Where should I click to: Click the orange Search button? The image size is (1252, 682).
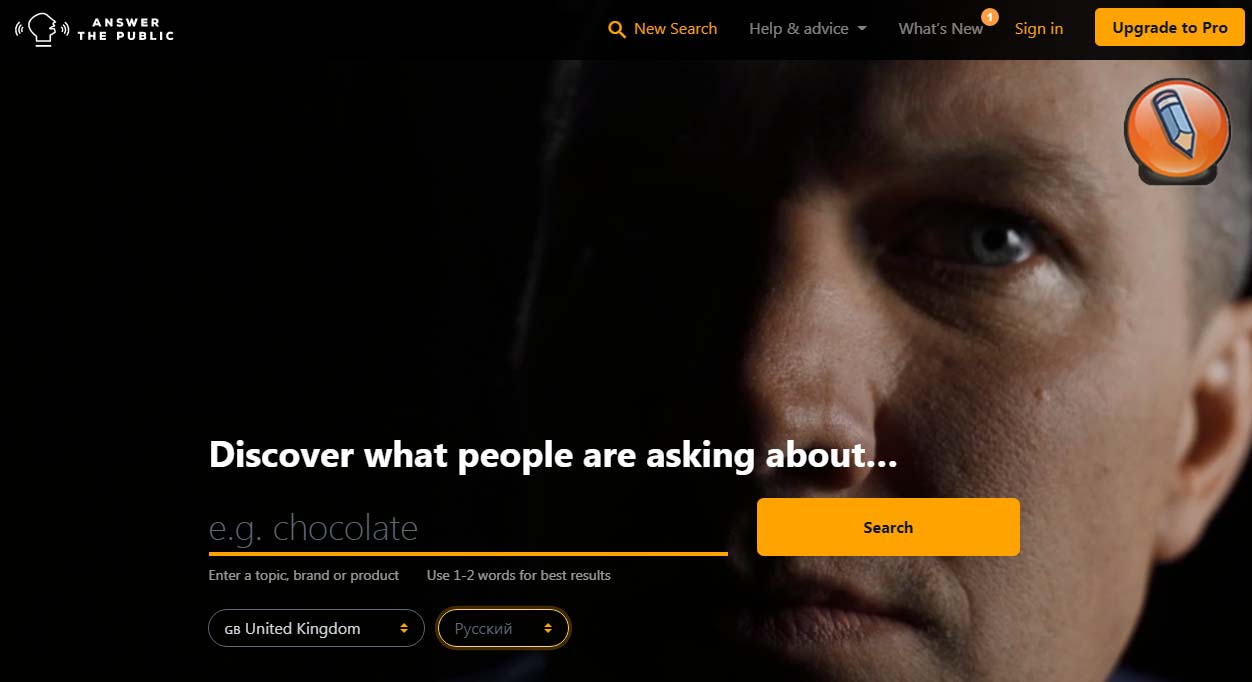coord(888,527)
